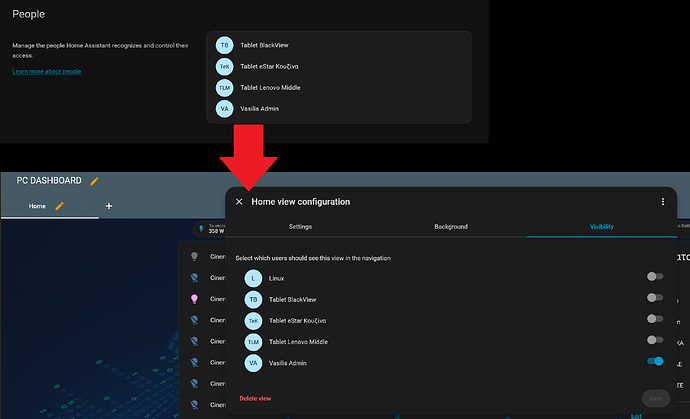Click the lightning bolt power badge icon
Viewport: 690px width, 419px height.
pyautogui.click(x=201, y=229)
